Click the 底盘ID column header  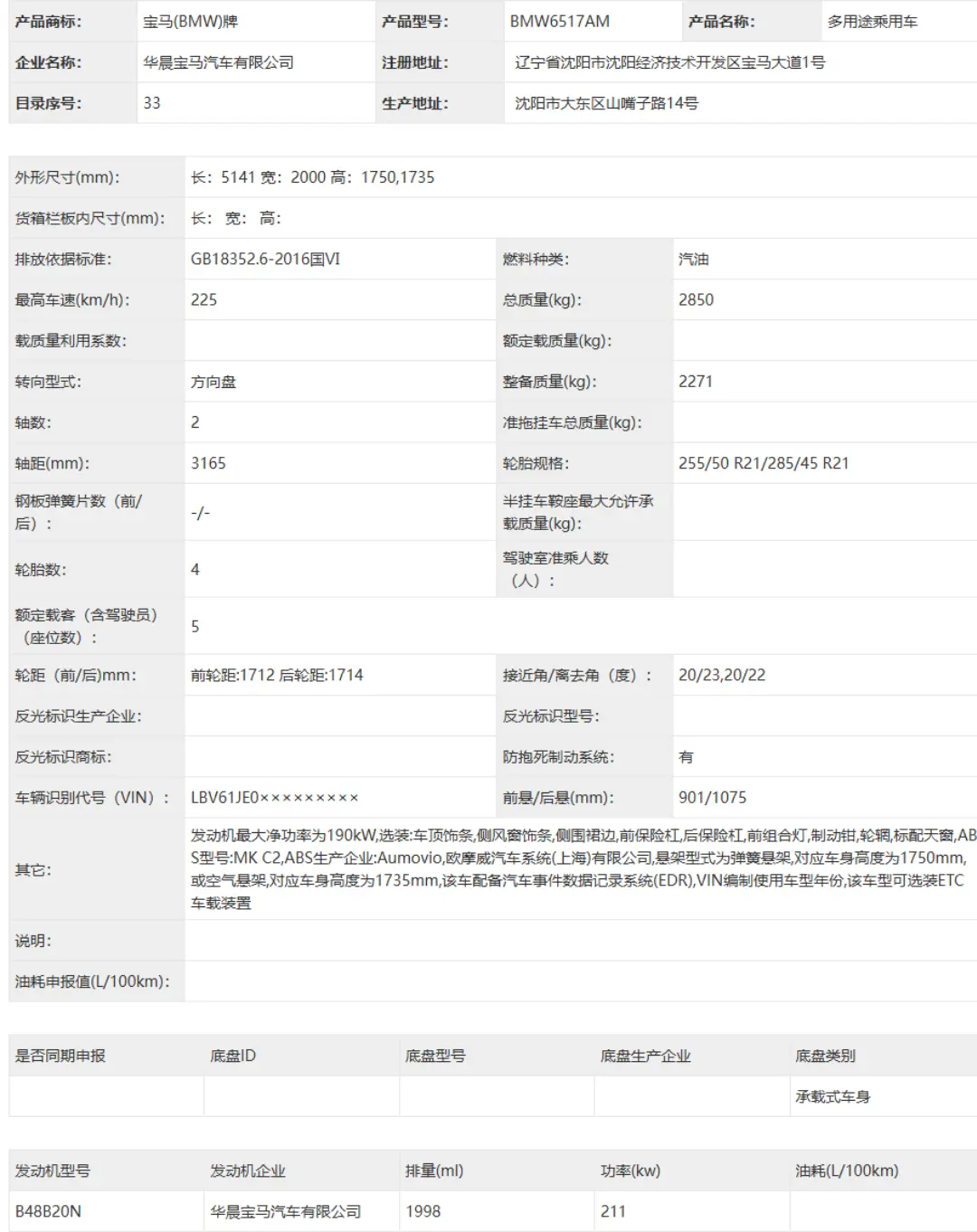coord(232,1056)
